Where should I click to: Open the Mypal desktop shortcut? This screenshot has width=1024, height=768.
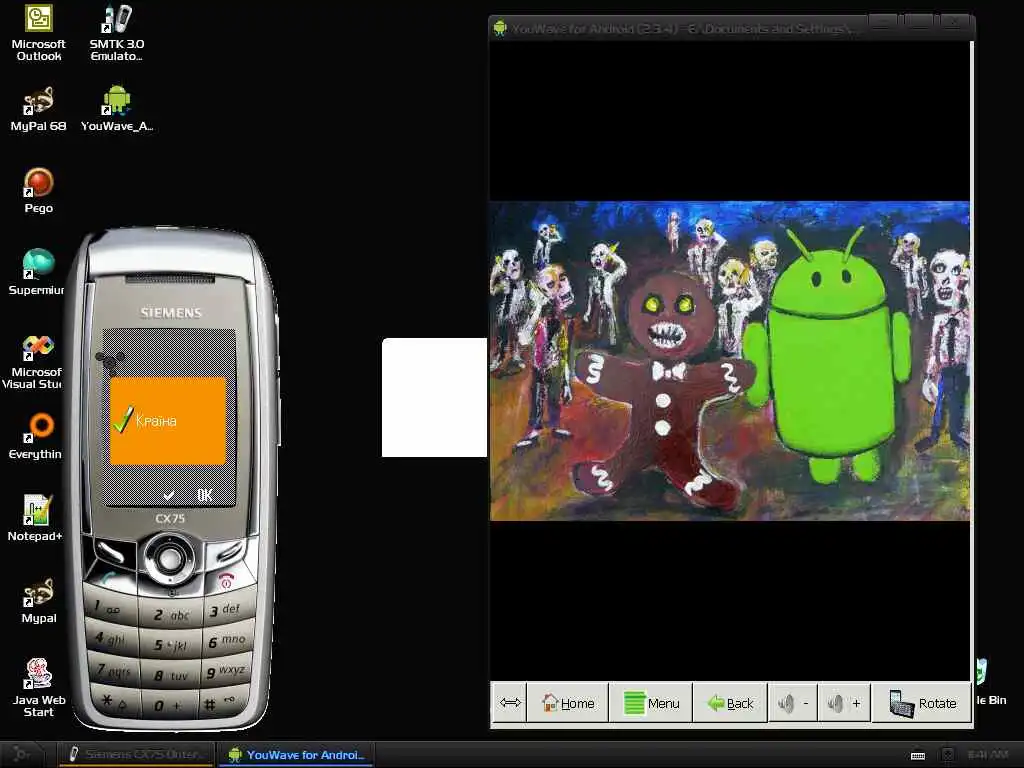(39, 600)
